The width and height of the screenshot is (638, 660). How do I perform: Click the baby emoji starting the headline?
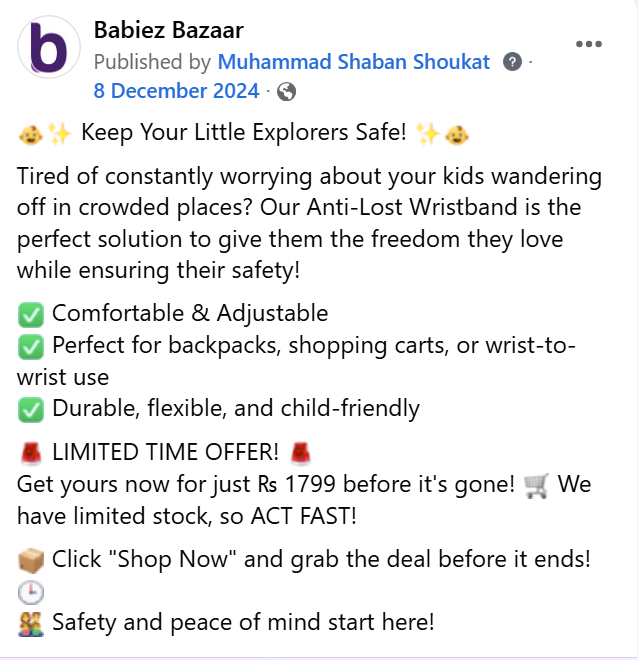pyautogui.click(x=31, y=134)
